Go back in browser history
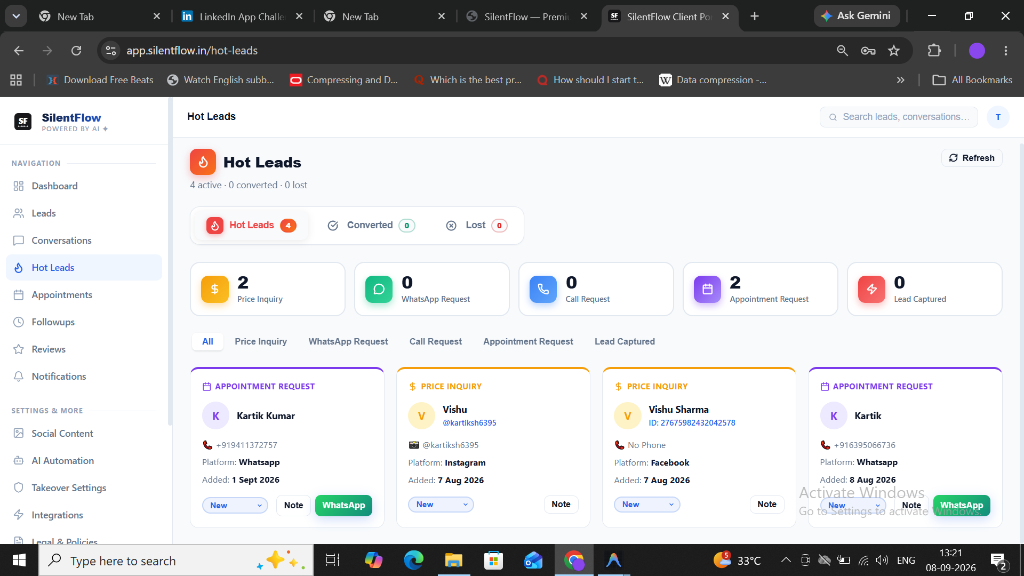Screen dimensions: 1024x576 (19, 50)
